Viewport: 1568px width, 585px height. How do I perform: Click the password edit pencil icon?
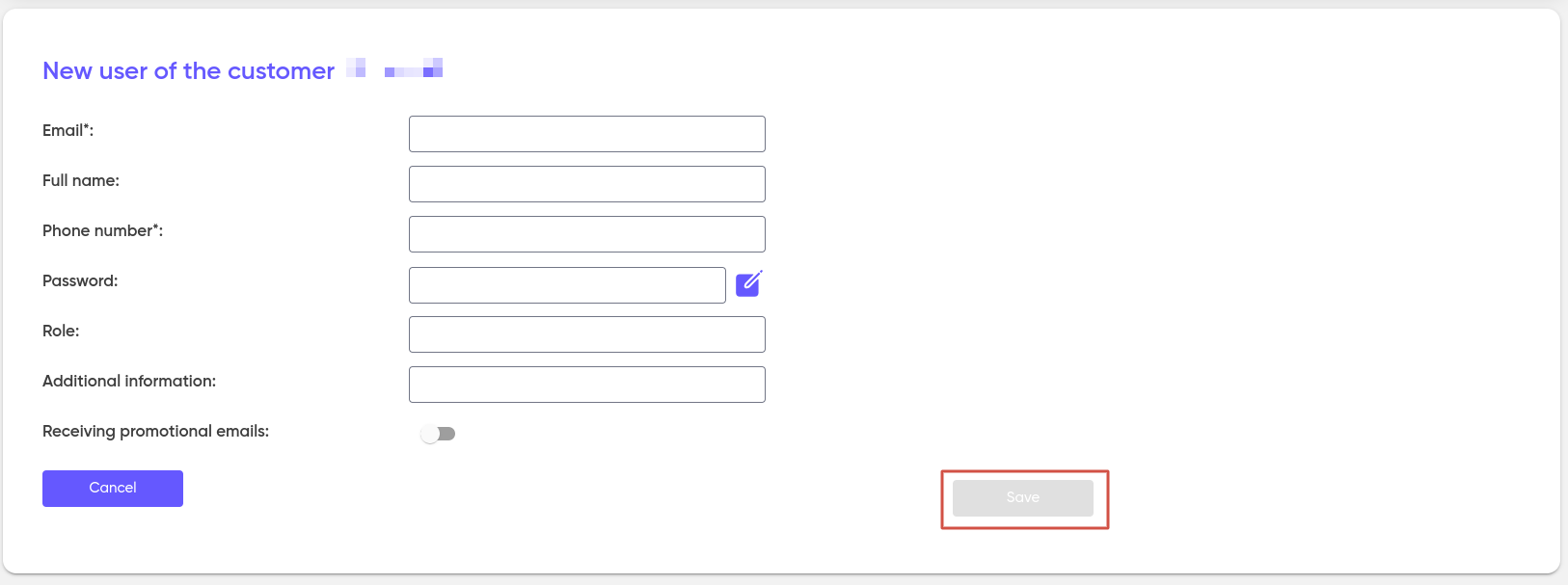[749, 283]
